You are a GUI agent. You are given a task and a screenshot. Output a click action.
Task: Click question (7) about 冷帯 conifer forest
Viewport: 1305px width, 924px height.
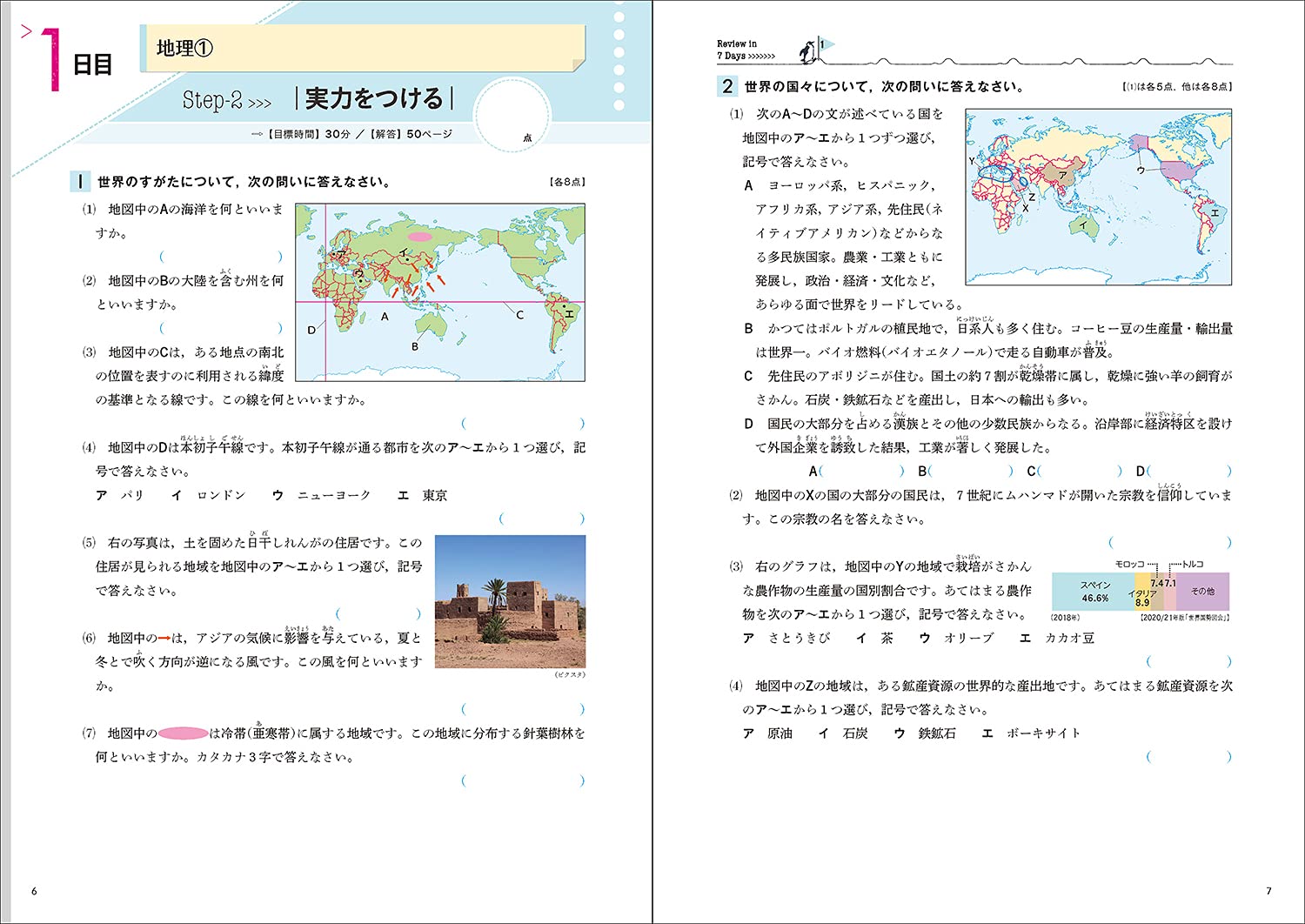[x=333, y=745]
